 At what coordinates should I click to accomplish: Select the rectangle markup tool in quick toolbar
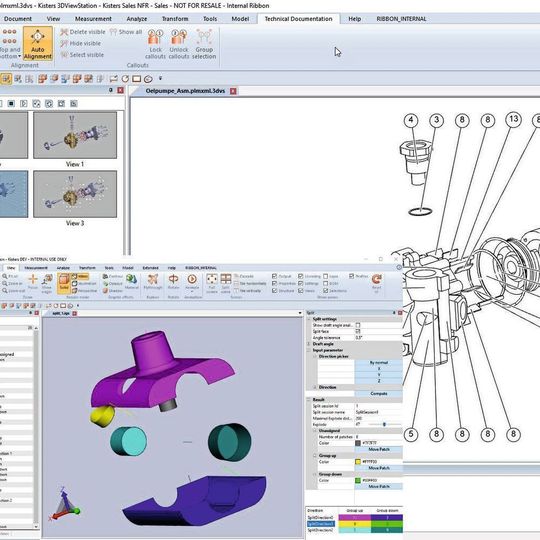137,79
